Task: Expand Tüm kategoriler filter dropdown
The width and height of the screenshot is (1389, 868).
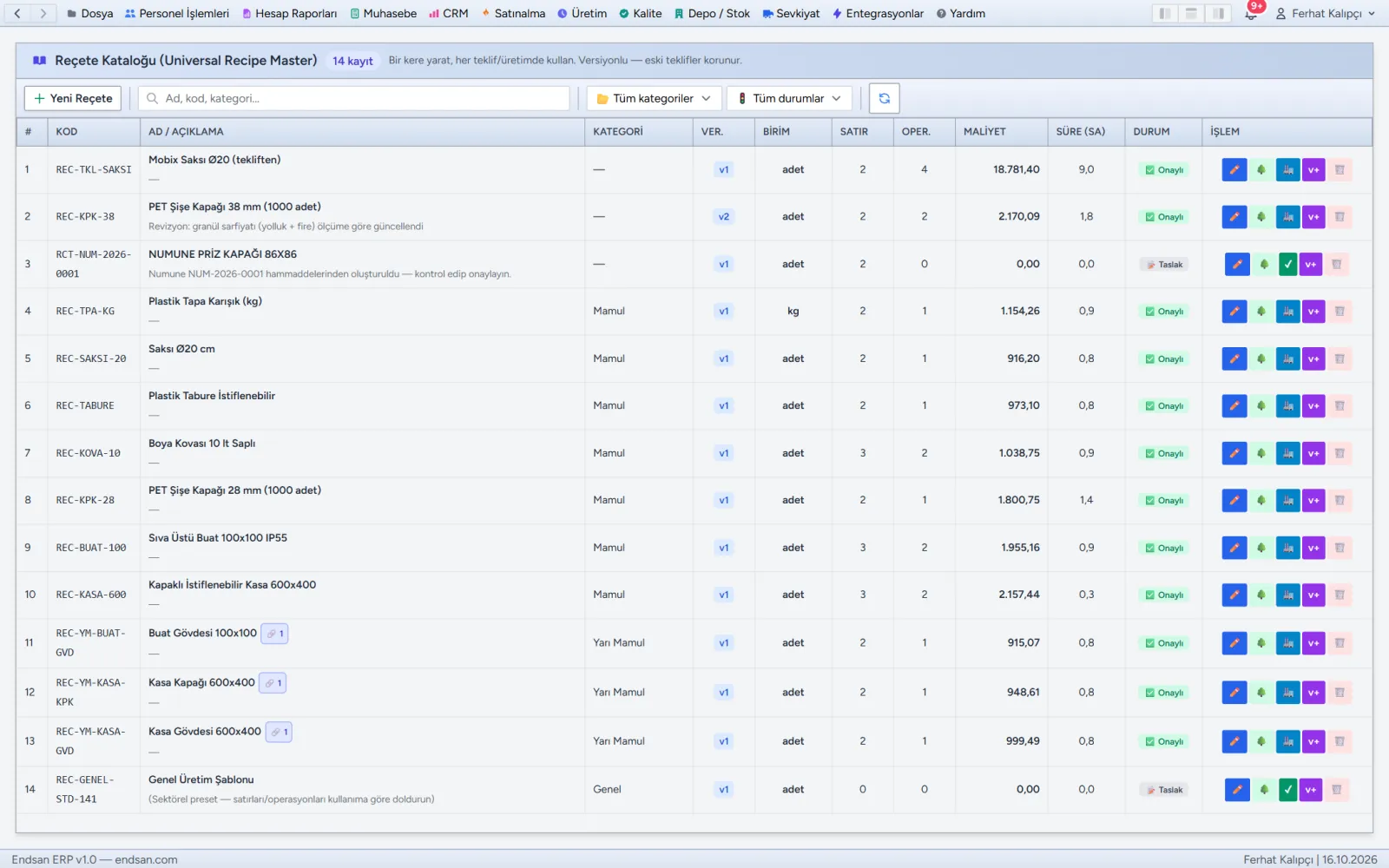Action: (x=654, y=98)
